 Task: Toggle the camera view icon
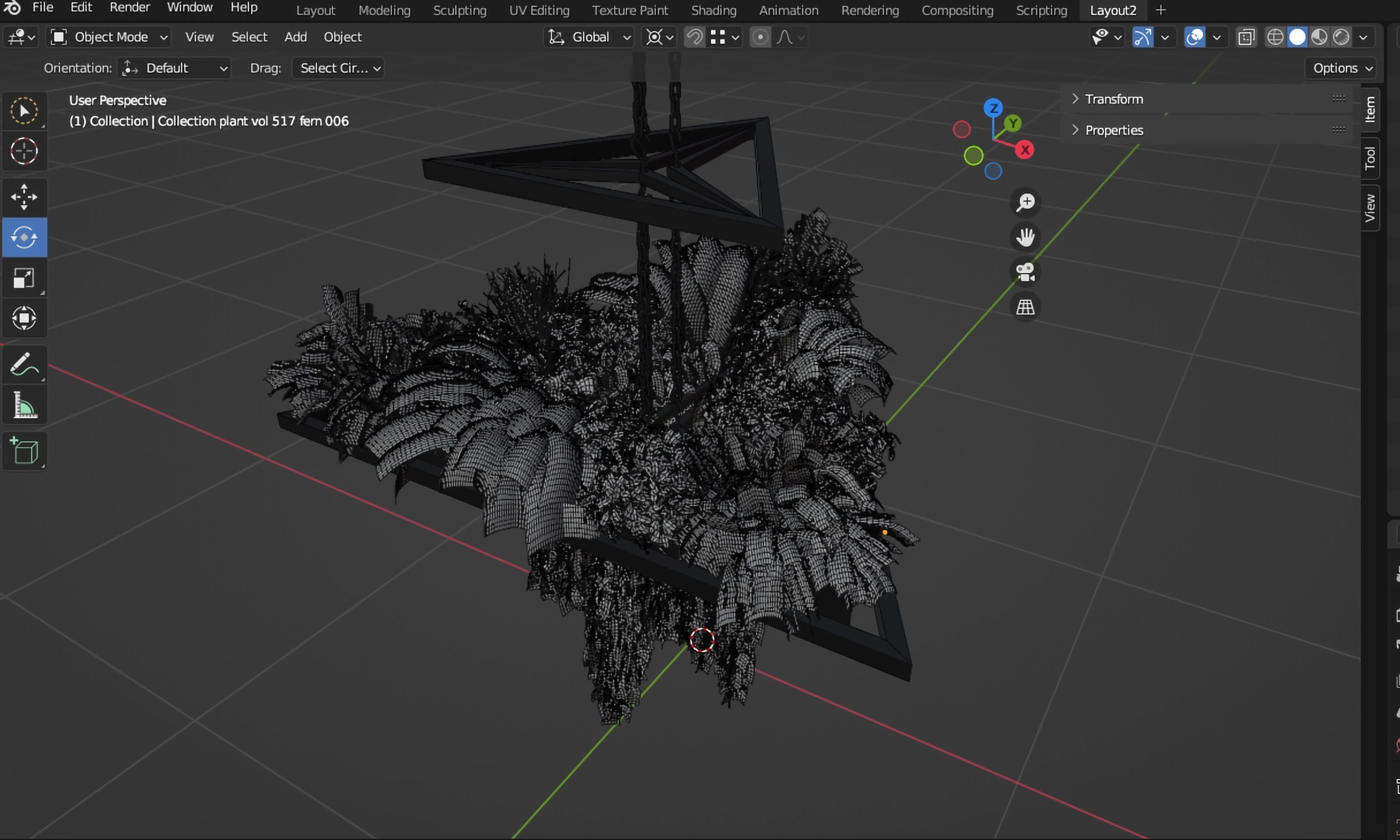point(1025,272)
